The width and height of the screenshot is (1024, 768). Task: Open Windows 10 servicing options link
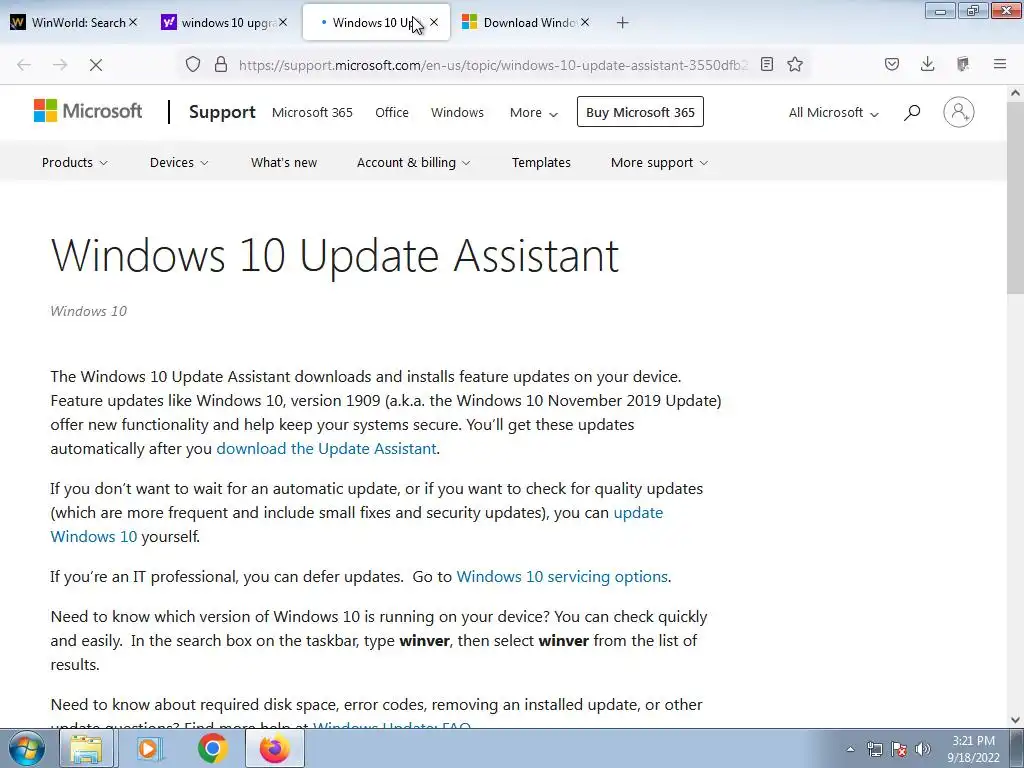tap(562, 577)
